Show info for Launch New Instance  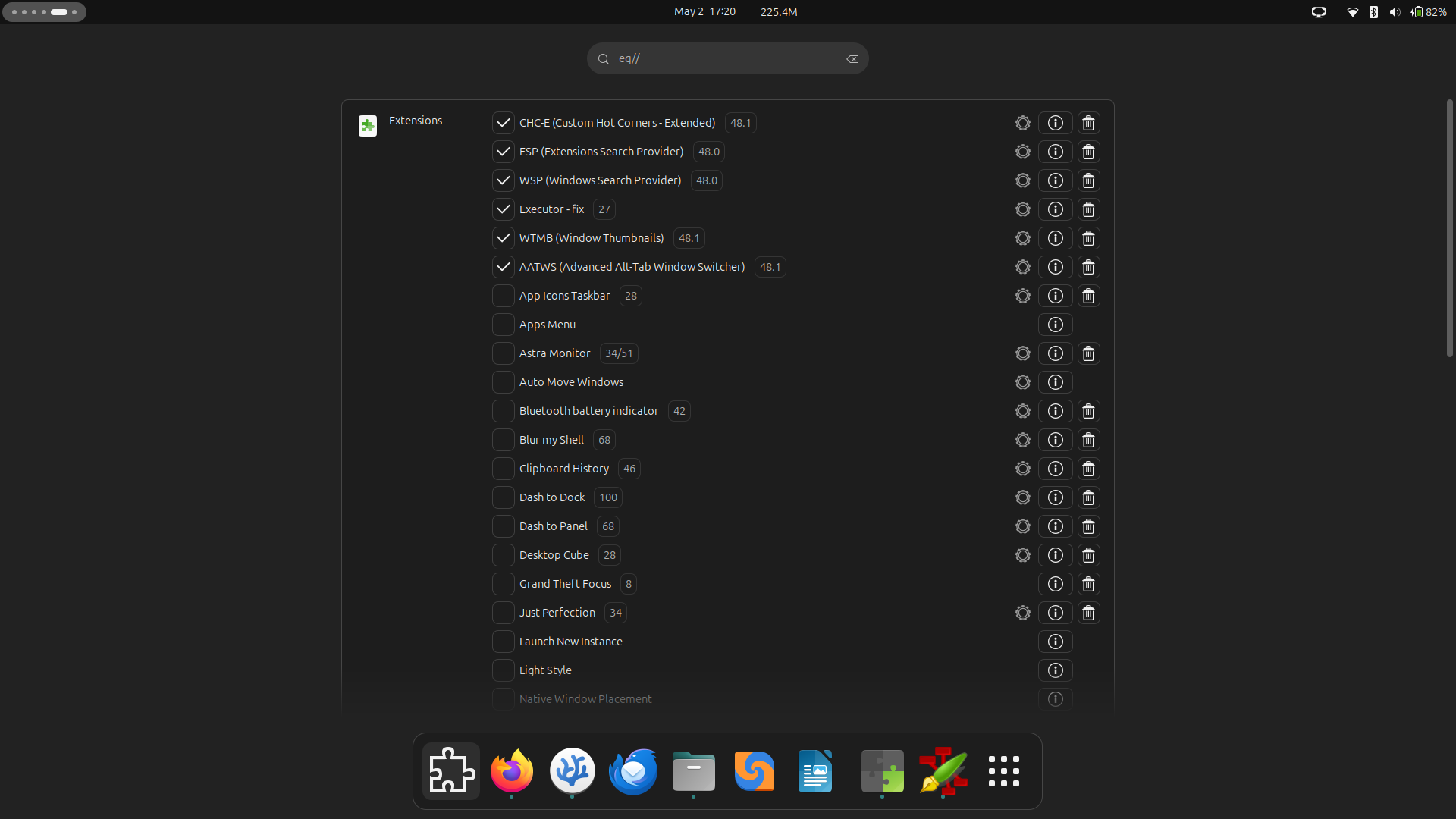(x=1055, y=642)
